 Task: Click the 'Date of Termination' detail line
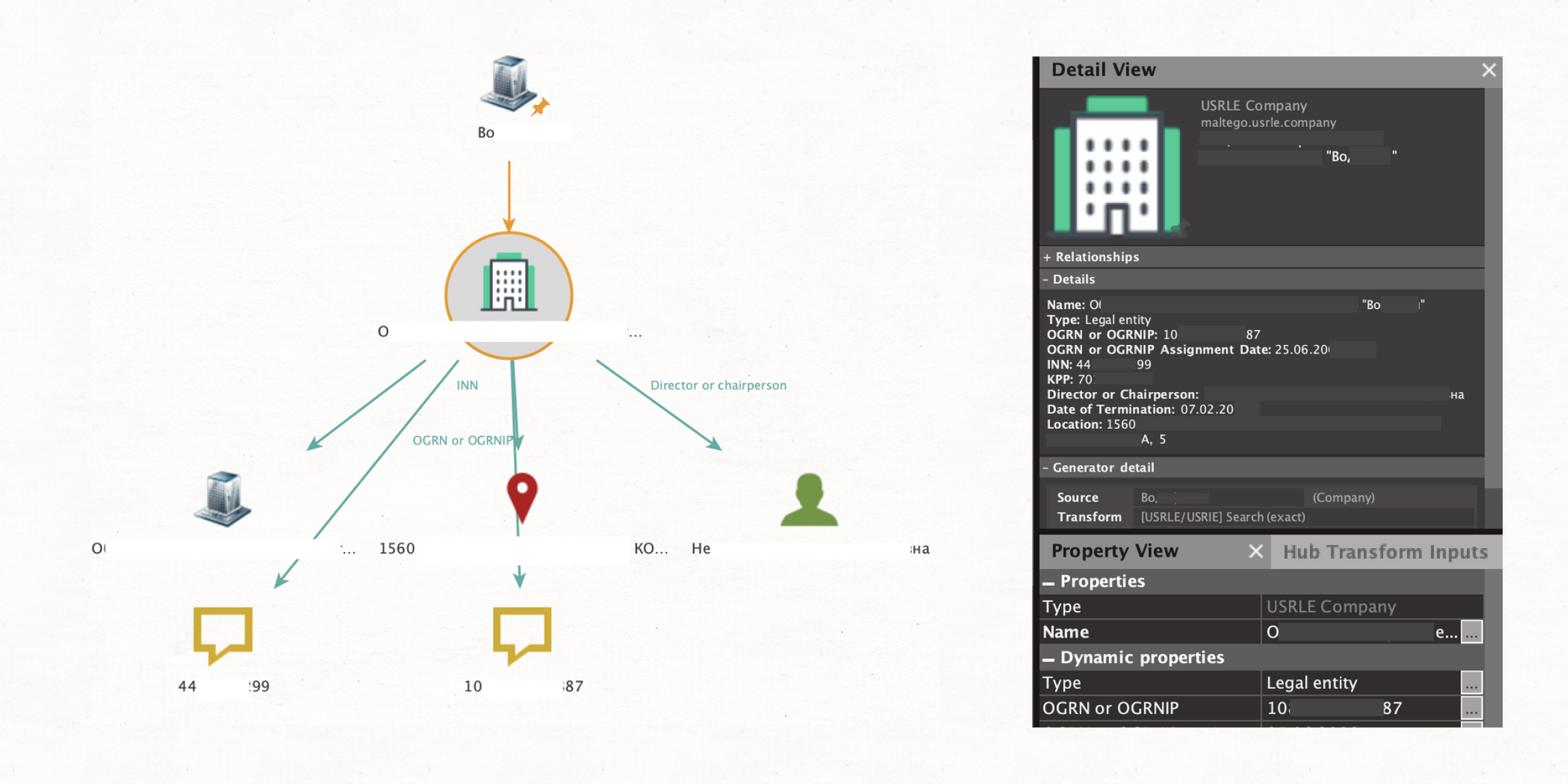click(x=1140, y=409)
